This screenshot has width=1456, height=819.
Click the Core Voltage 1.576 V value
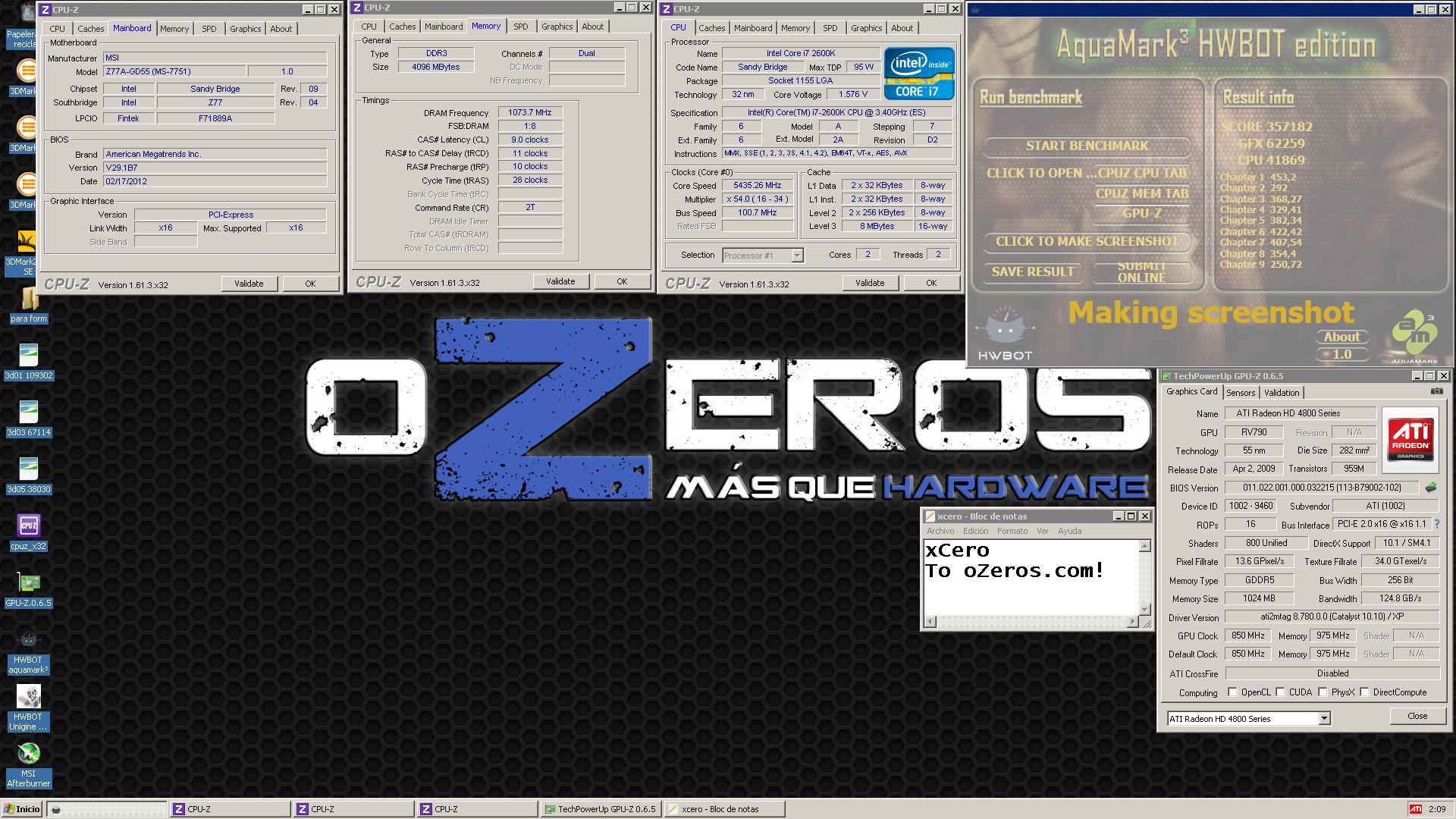[x=852, y=95]
